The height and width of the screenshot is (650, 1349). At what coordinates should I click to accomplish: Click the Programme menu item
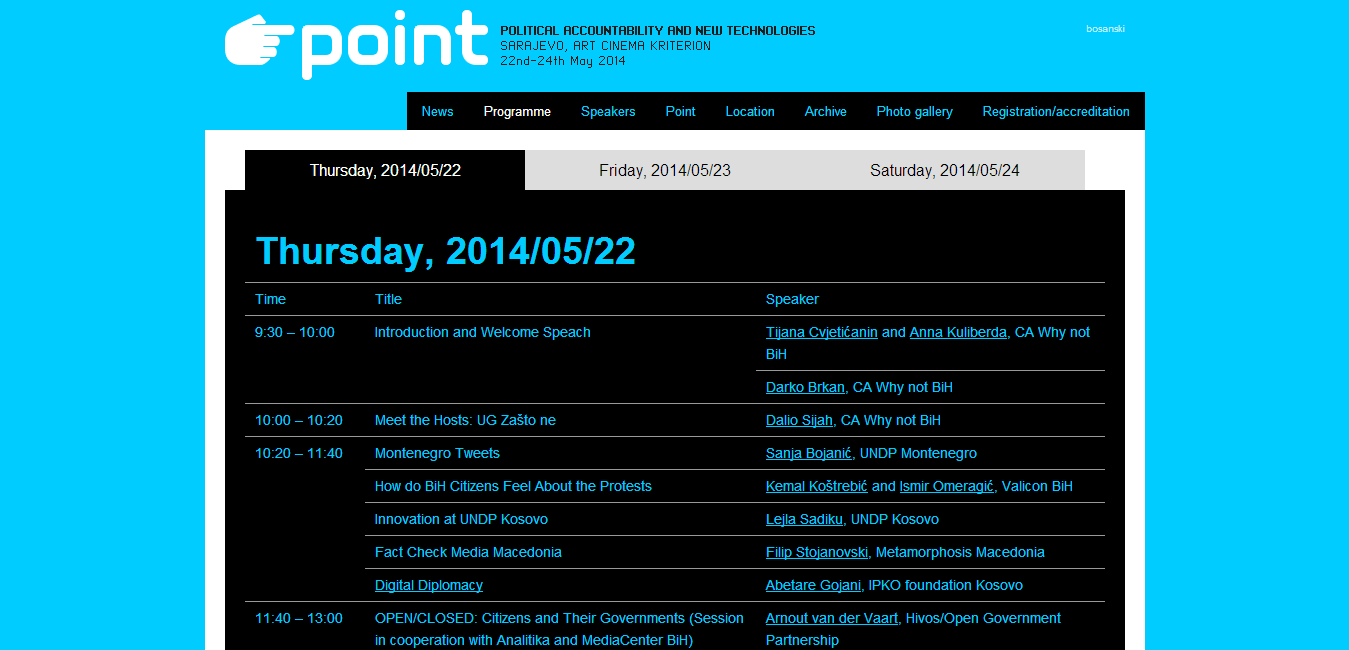tap(517, 111)
